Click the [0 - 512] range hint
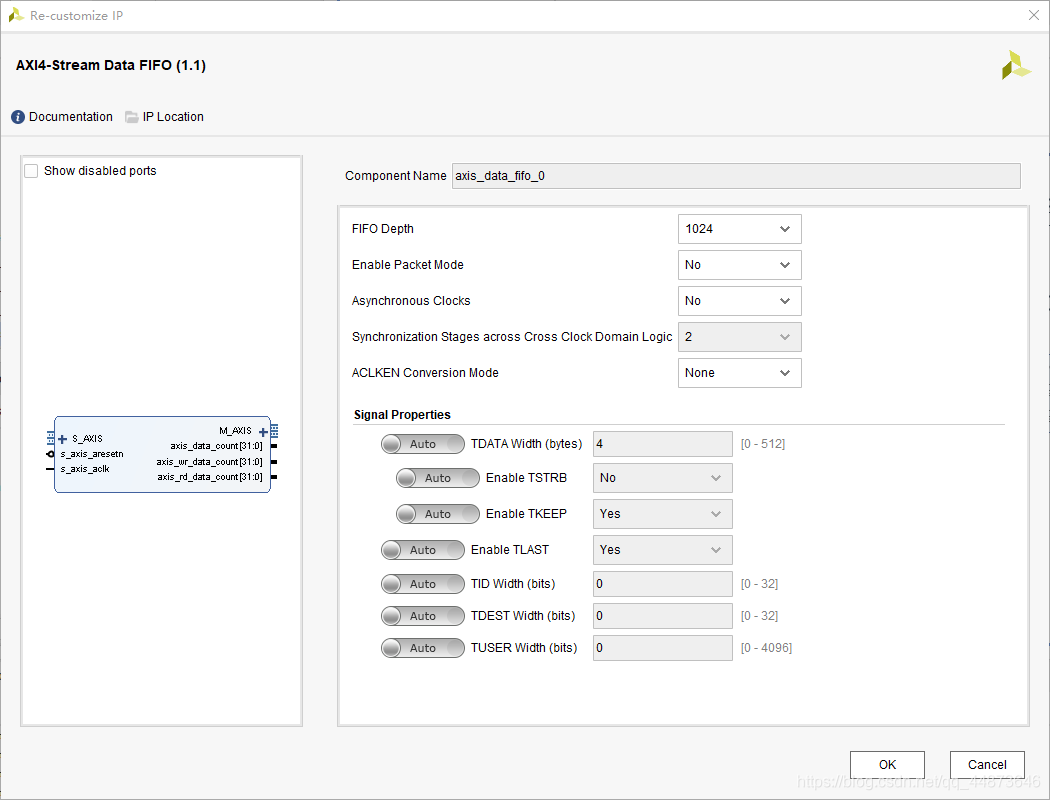Image resolution: width=1050 pixels, height=800 pixels. tap(763, 444)
